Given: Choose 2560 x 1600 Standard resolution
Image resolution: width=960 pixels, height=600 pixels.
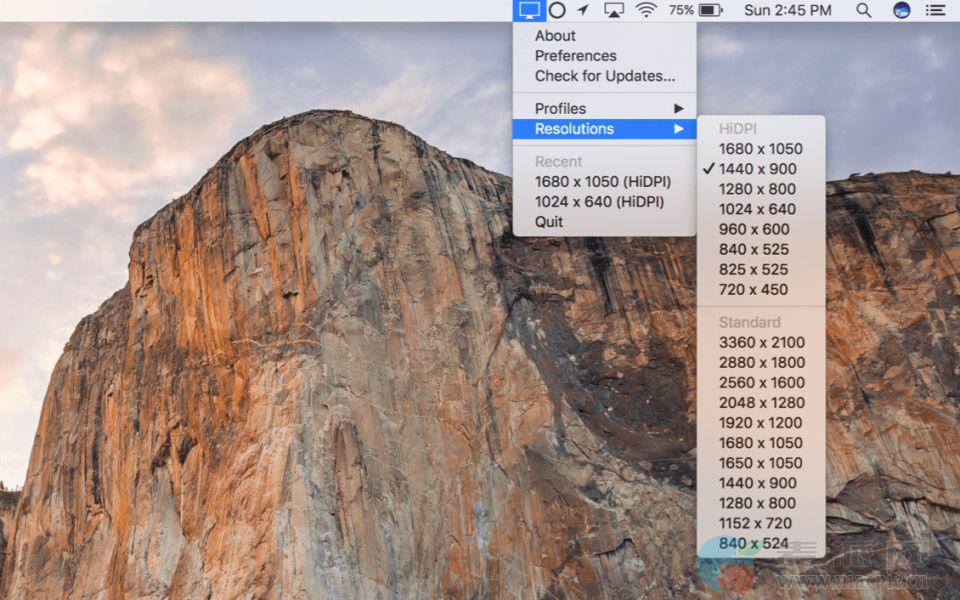Looking at the screenshot, I should tap(761, 382).
